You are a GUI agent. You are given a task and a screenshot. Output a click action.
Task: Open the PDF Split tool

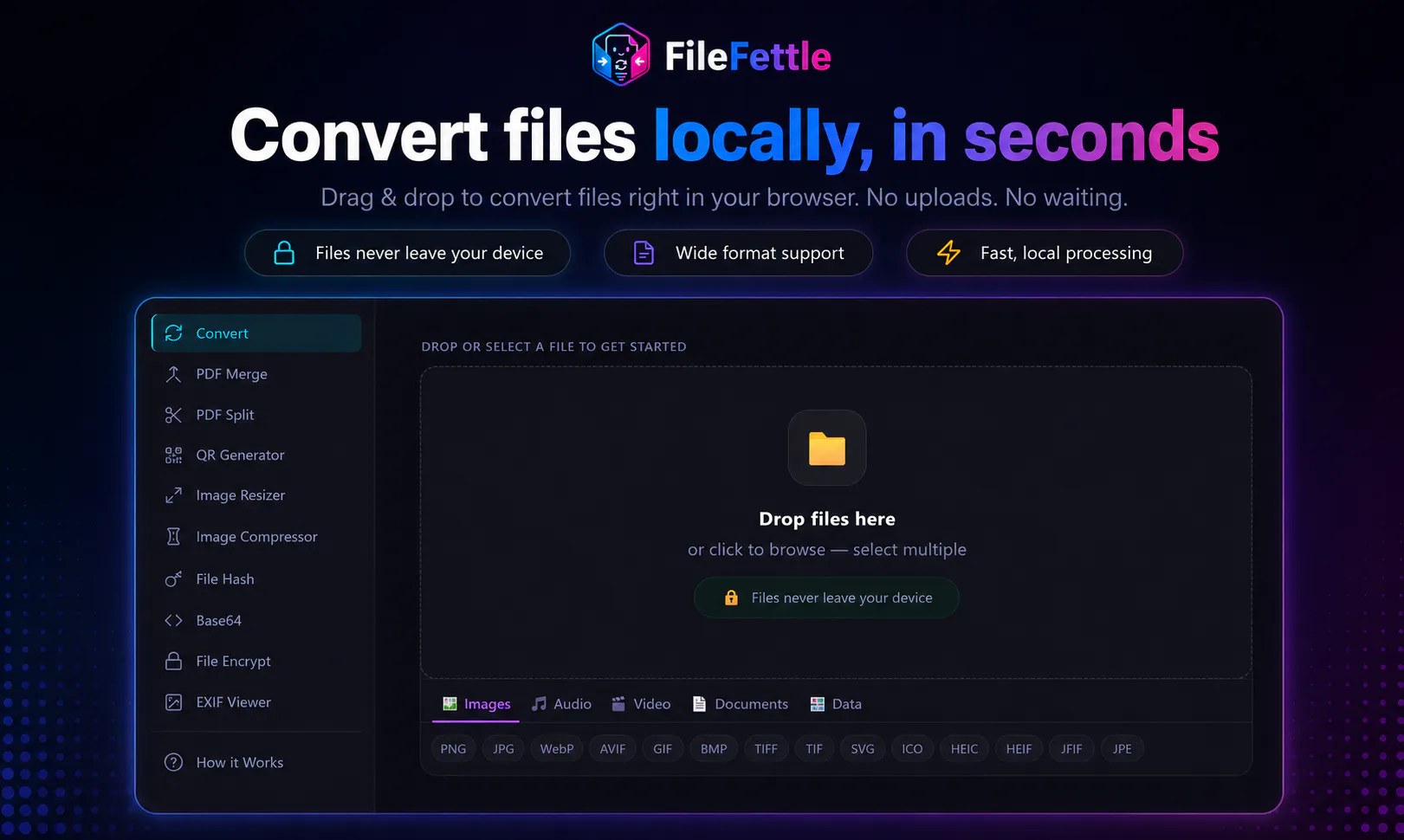[256, 415]
